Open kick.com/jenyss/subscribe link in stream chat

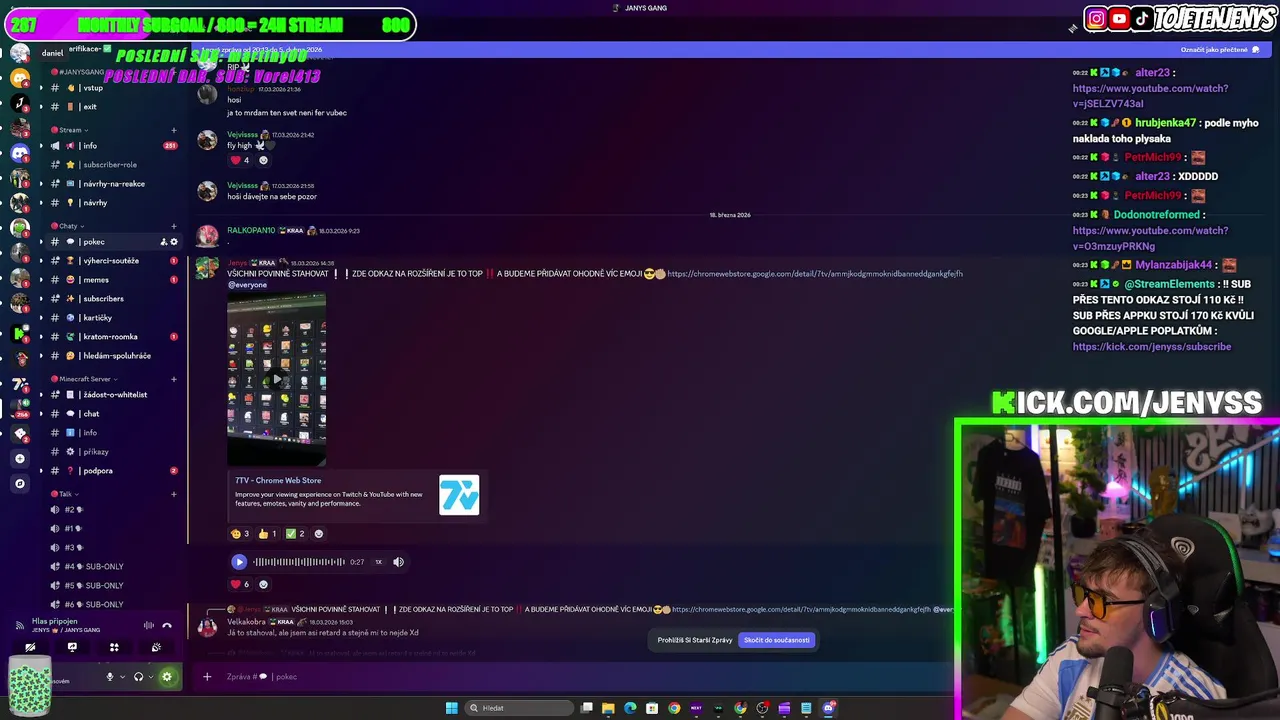1152,347
